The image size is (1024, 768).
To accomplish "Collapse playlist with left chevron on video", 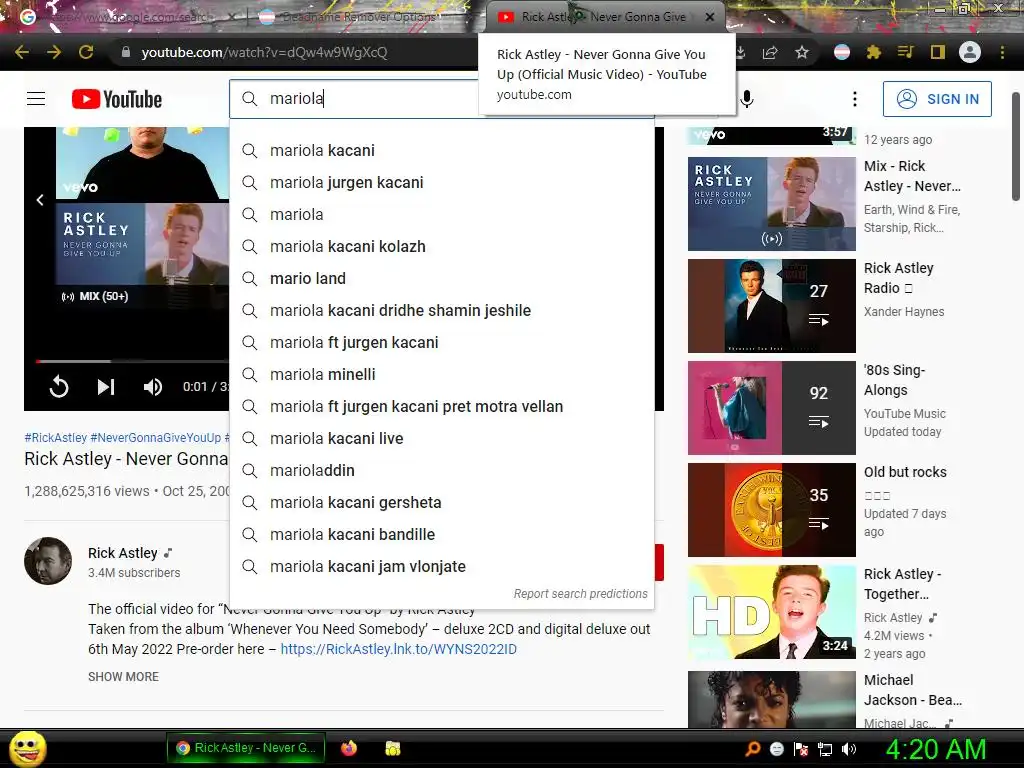I will [x=40, y=200].
